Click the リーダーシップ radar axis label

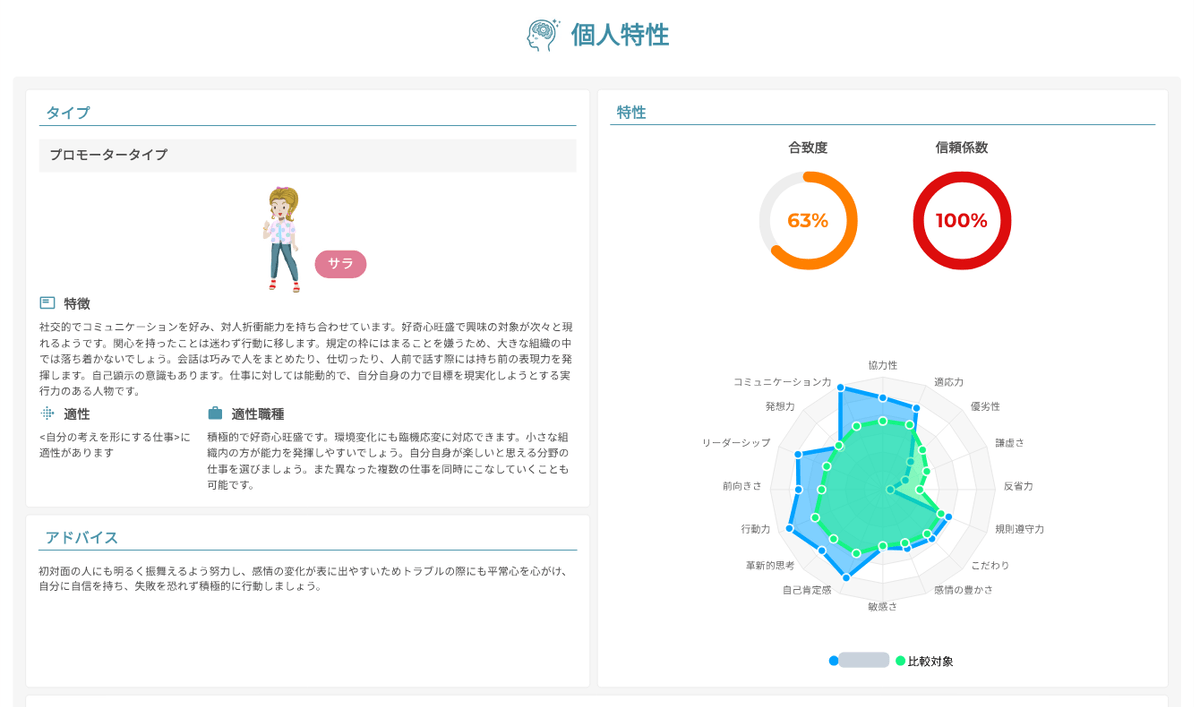[x=736, y=443]
